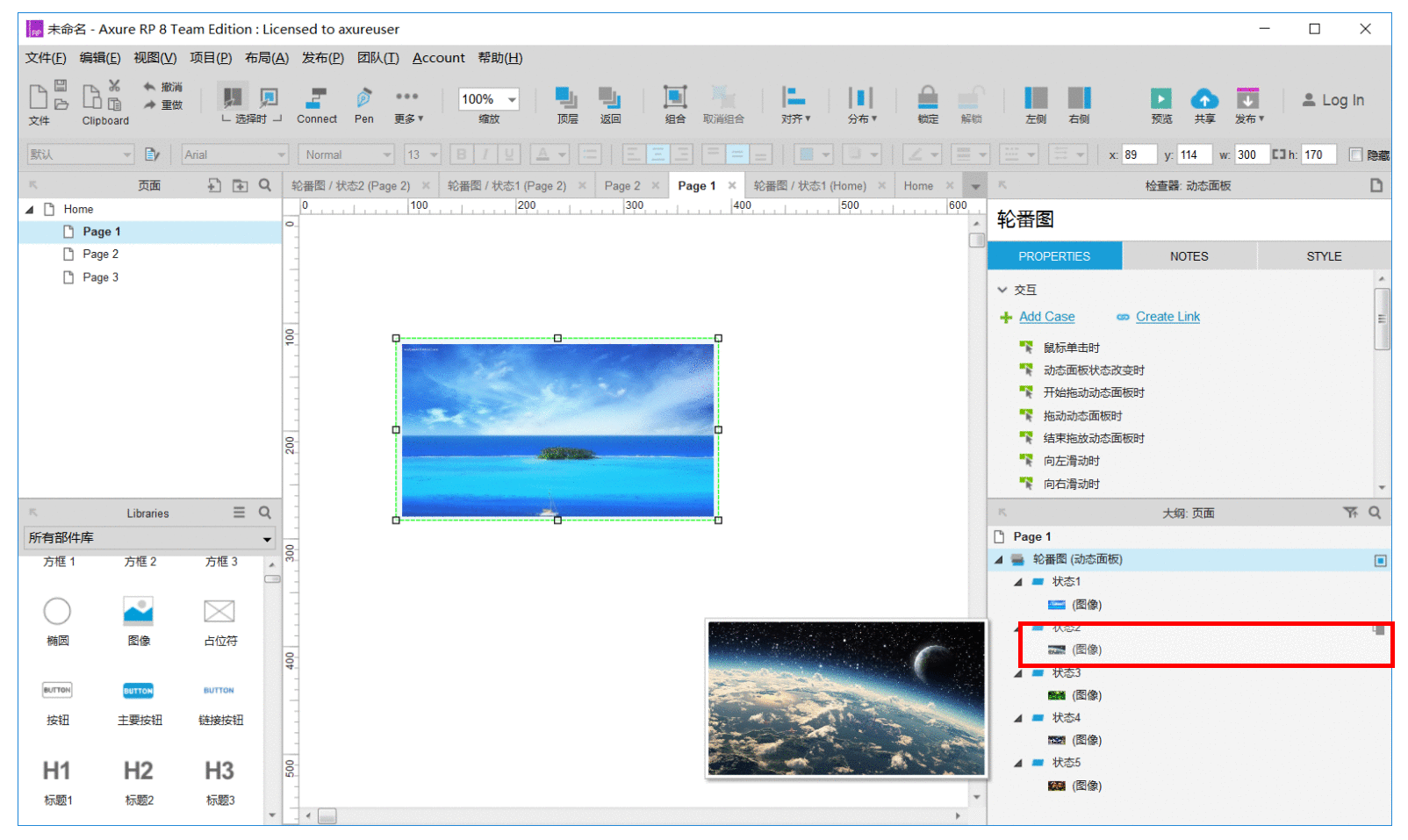
Task: Open the 更多 more tools menu
Action: [408, 105]
